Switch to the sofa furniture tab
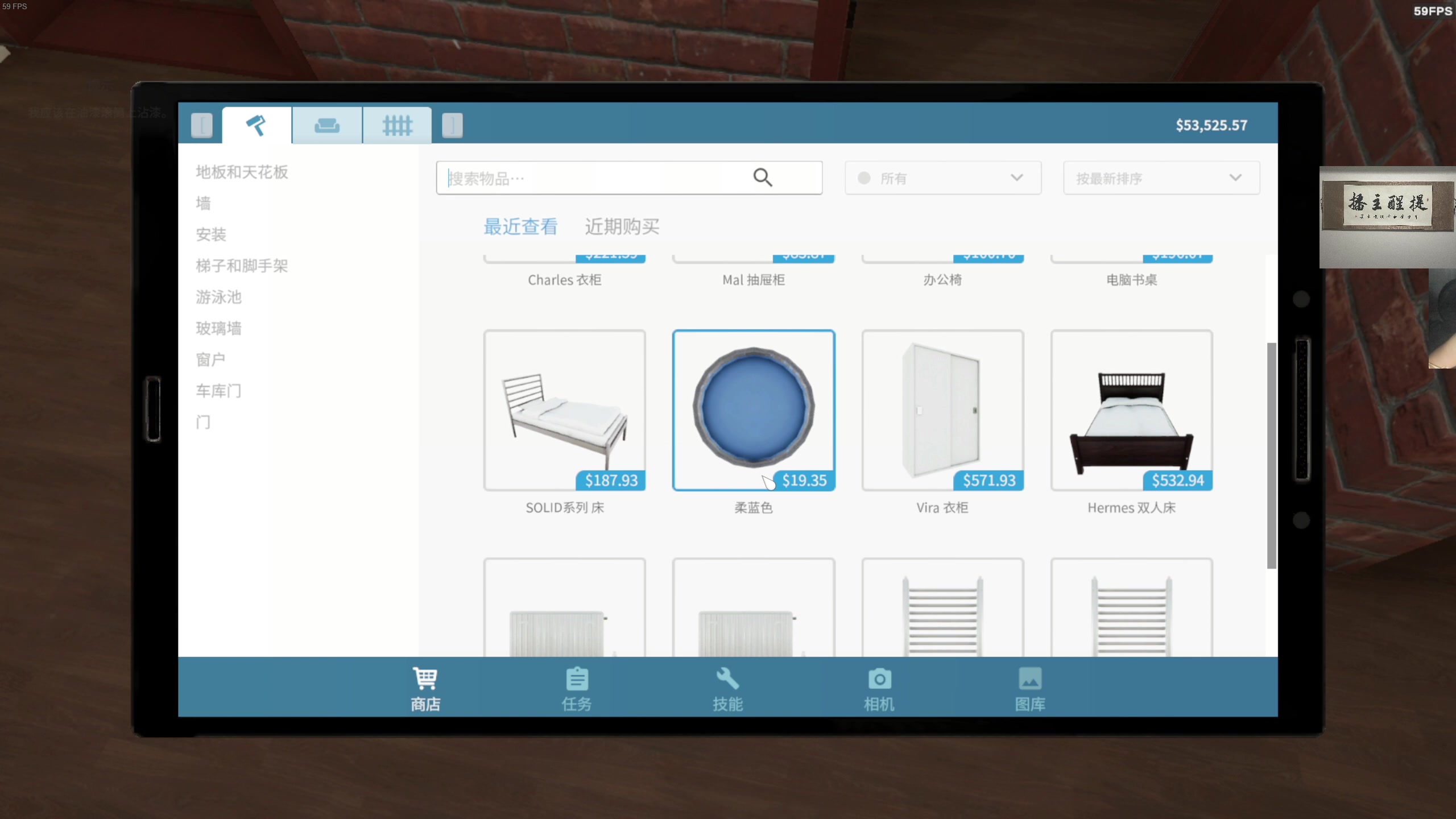Screen dimensions: 1456x819 pos(327,125)
